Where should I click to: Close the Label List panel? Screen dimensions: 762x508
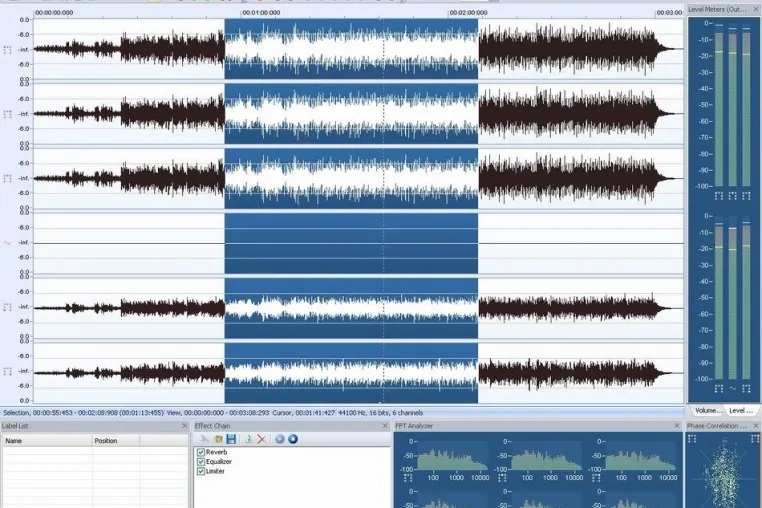click(x=184, y=426)
